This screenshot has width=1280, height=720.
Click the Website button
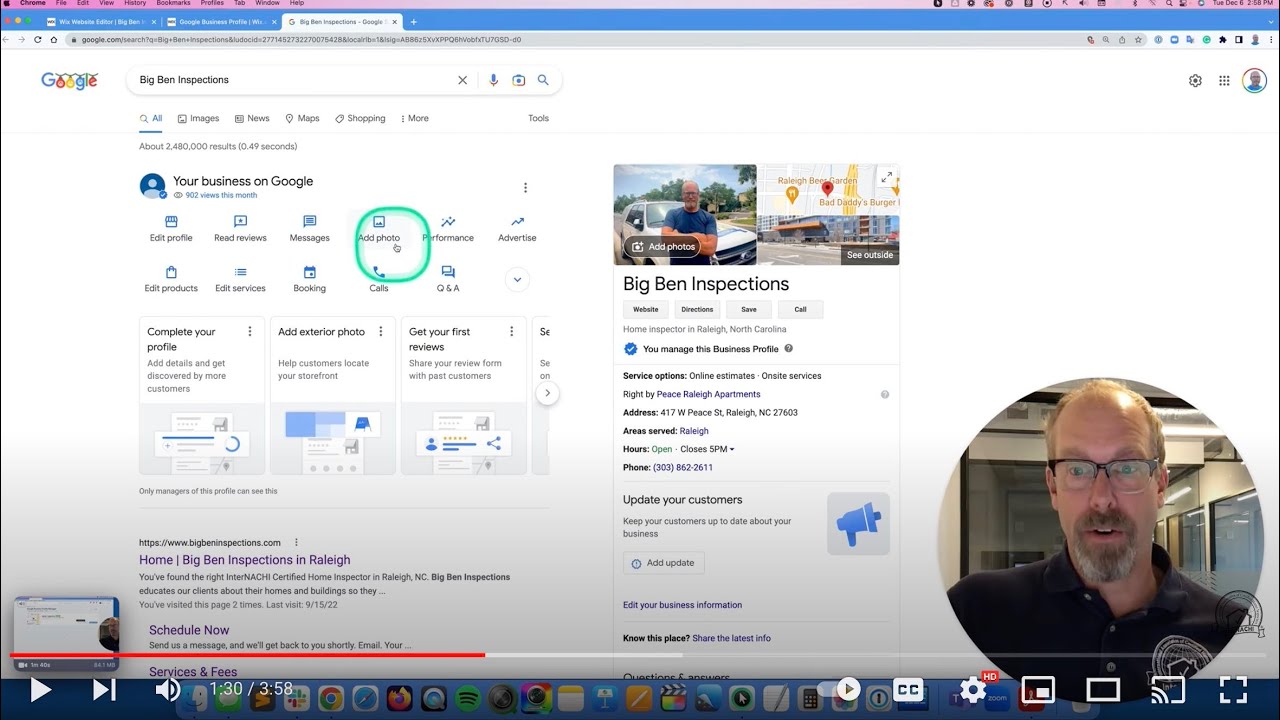point(646,309)
